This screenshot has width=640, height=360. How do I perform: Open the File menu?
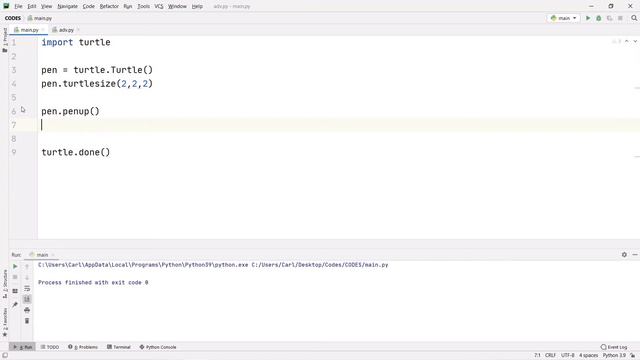coord(18,6)
